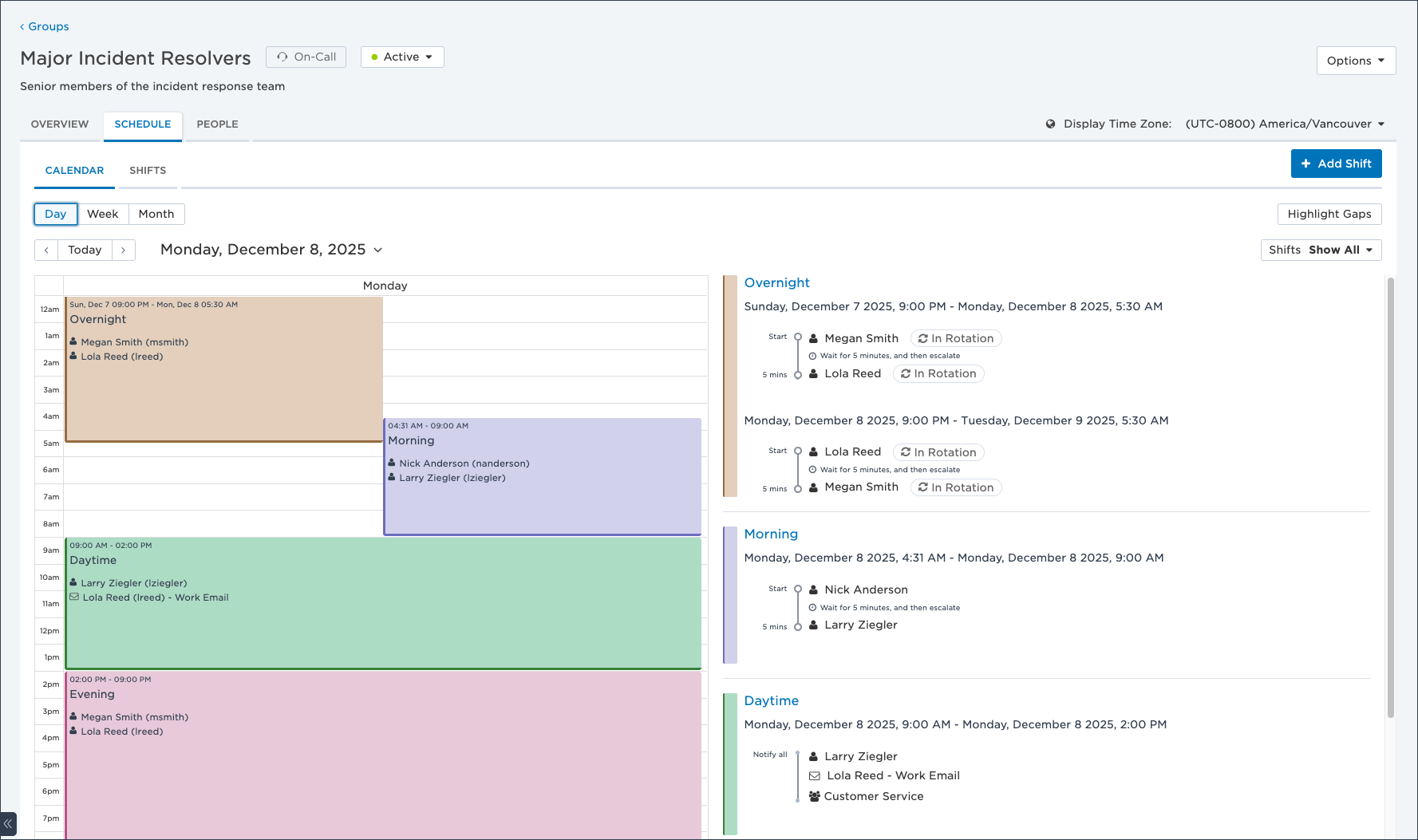This screenshot has height=840, width=1418.
Task: Open the Shifts Show All dropdown
Action: coord(1321,250)
